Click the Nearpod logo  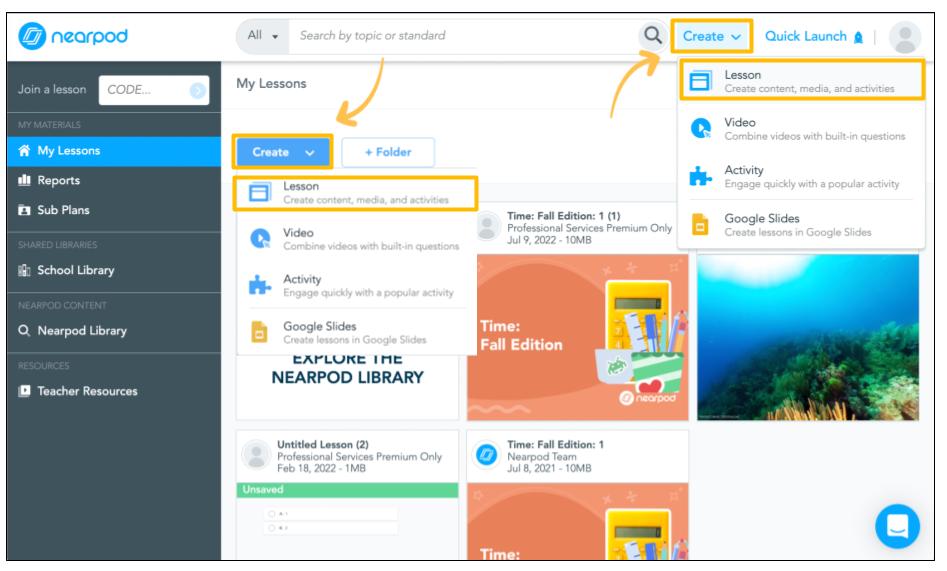point(71,36)
